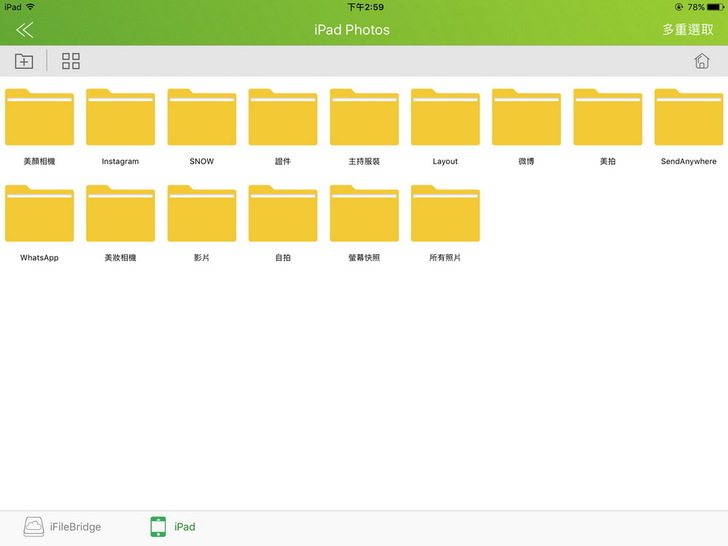Switch to the iFileBridge tab
Screen dimensions: 728x546
(x=62, y=527)
